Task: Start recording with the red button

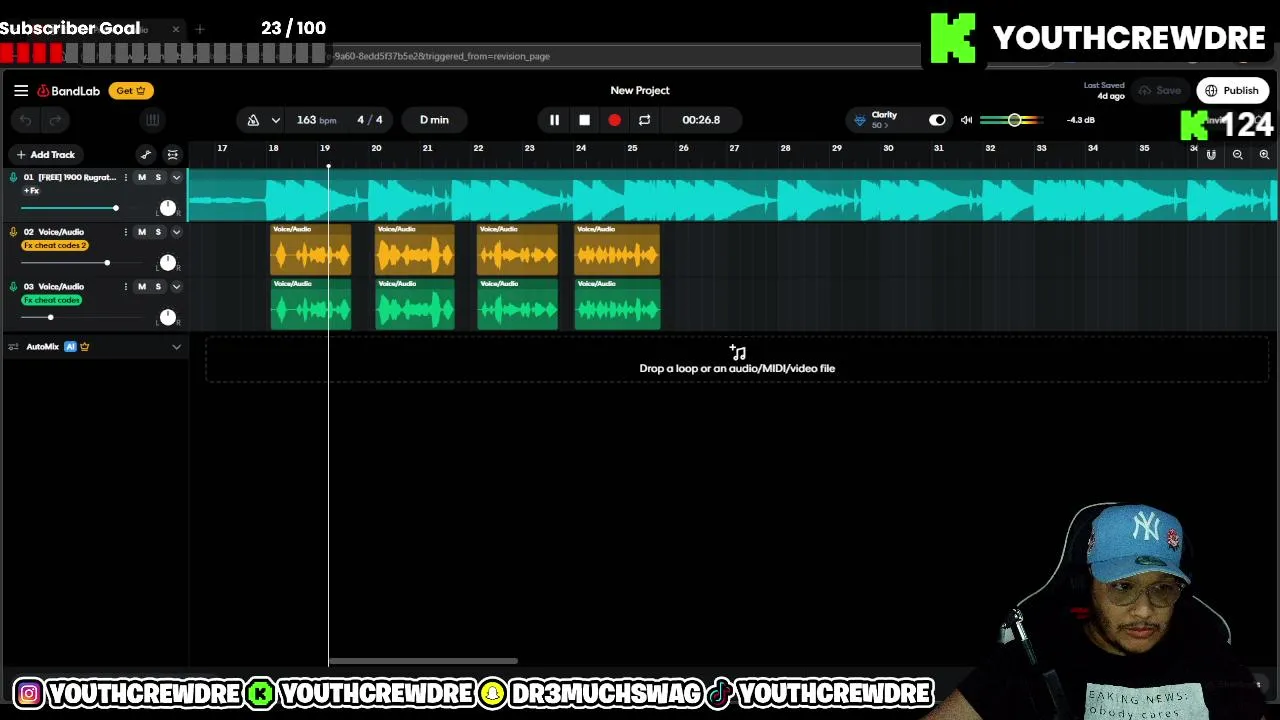Action: 614,120
